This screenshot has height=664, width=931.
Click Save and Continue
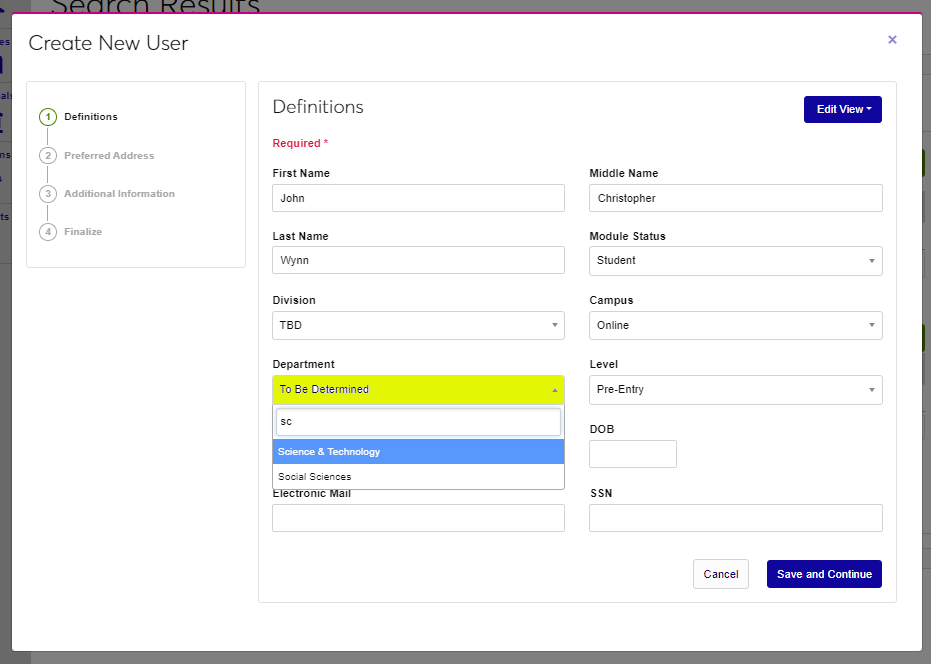click(x=823, y=574)
